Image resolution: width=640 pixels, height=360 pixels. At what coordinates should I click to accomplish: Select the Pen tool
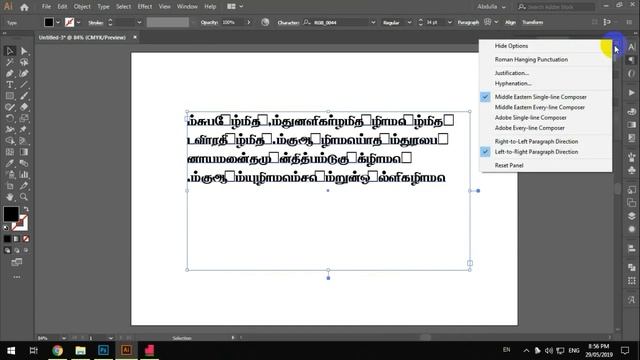pos(10,73)
